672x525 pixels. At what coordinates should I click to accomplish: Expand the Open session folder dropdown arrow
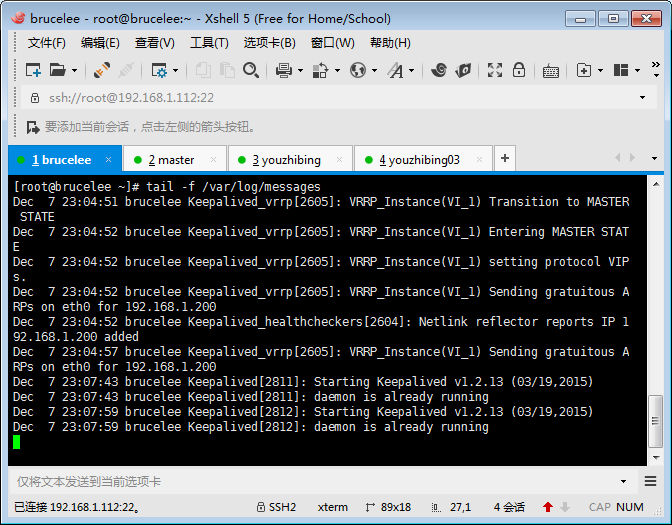click(x=74, y=70)
